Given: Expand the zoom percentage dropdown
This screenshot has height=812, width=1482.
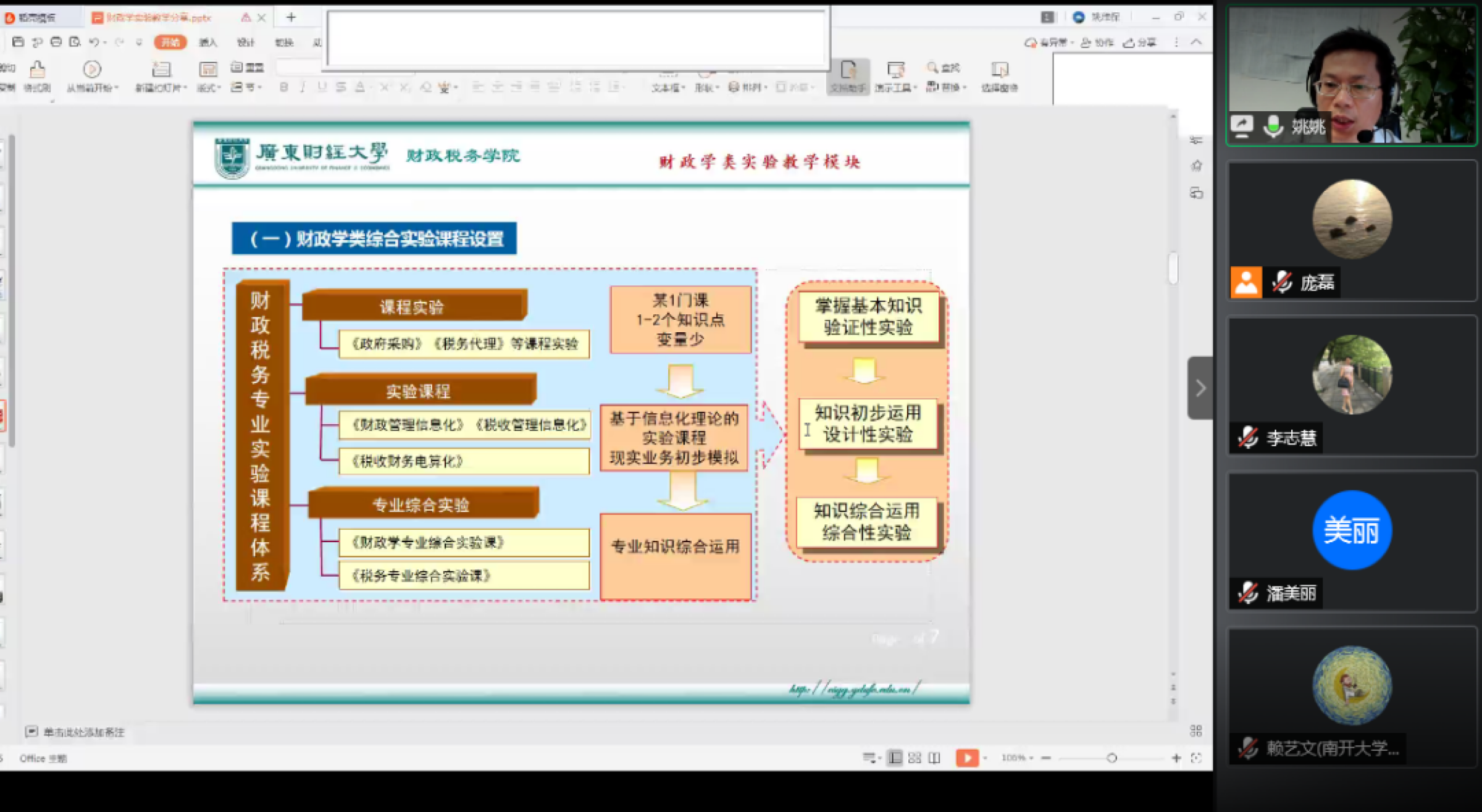Looking at the screenshot, I should click(1031, 758).
